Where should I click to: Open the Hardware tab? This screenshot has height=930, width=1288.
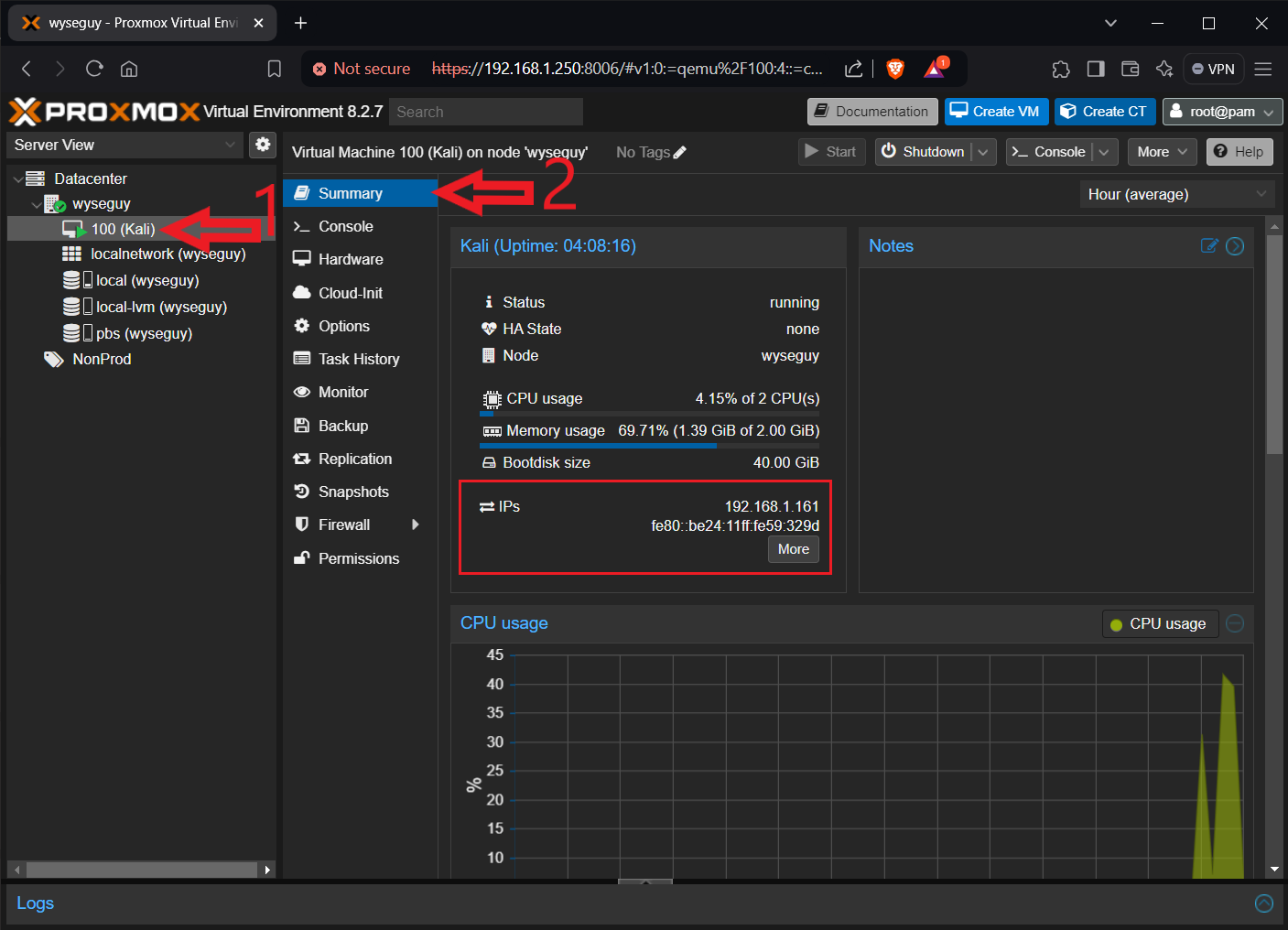(361, 259)
